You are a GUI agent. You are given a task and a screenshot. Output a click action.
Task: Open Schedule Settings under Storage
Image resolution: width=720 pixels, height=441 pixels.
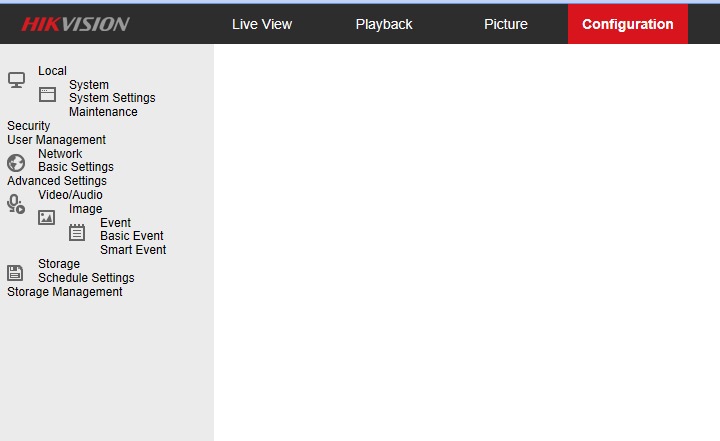click(x=86, y=278)
